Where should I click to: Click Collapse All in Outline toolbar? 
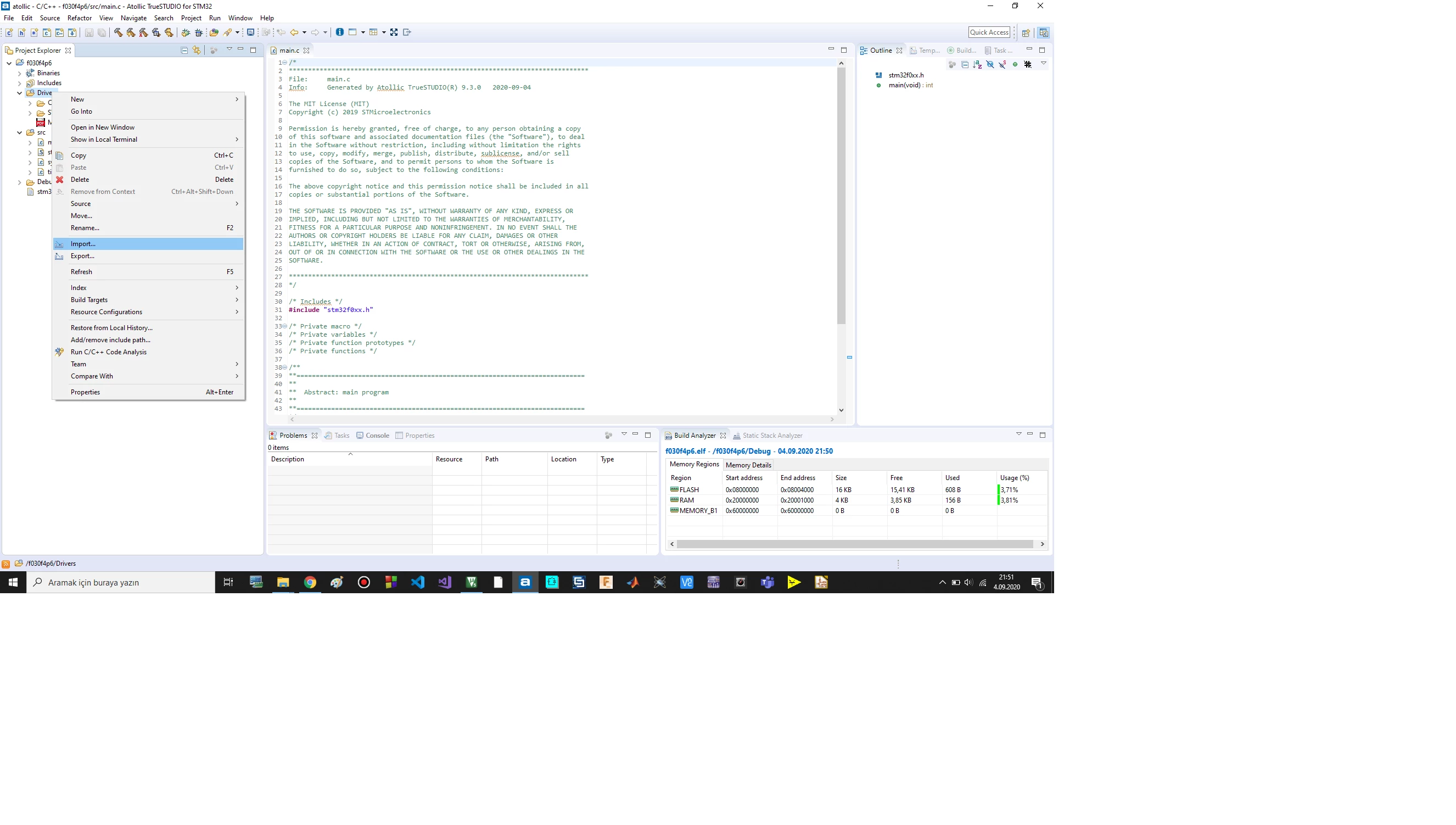click(965, 65)
